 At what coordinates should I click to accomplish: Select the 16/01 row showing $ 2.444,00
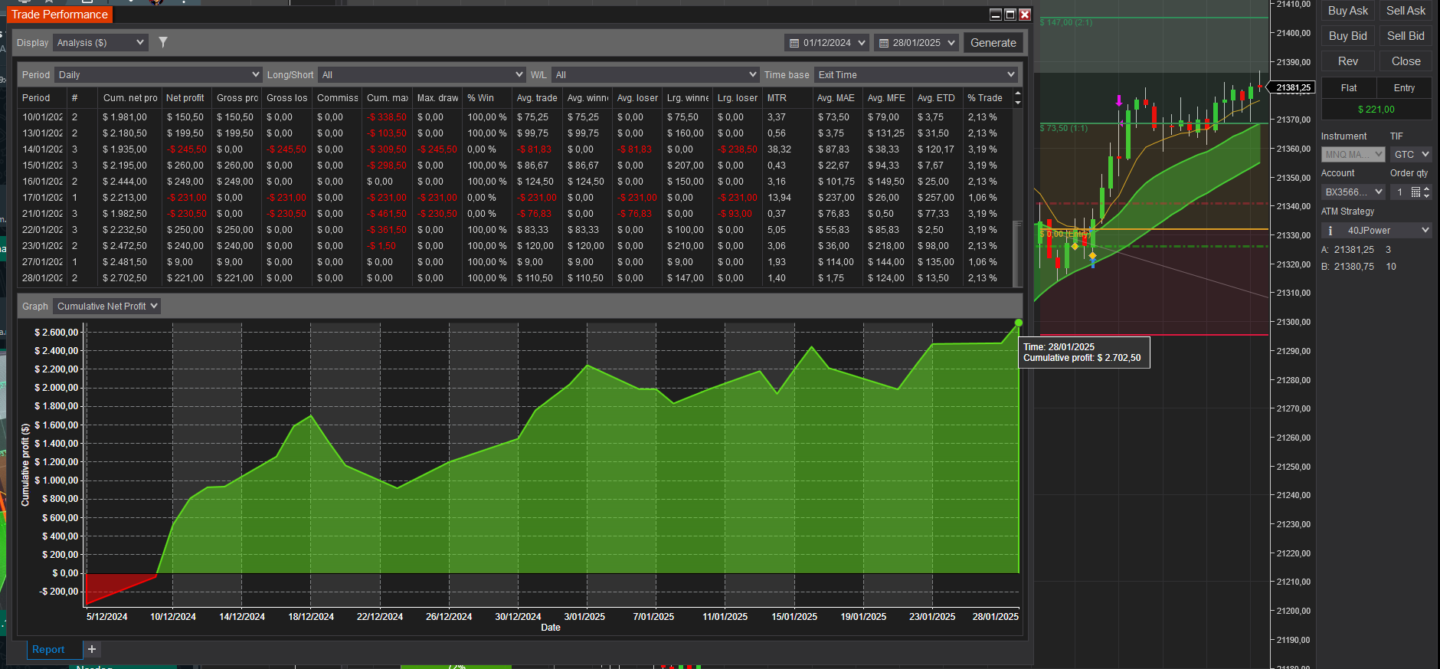[x=516, y=181]
